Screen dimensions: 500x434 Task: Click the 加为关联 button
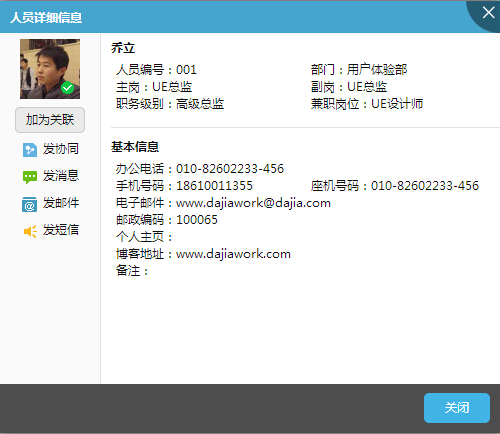pos(50,120)
